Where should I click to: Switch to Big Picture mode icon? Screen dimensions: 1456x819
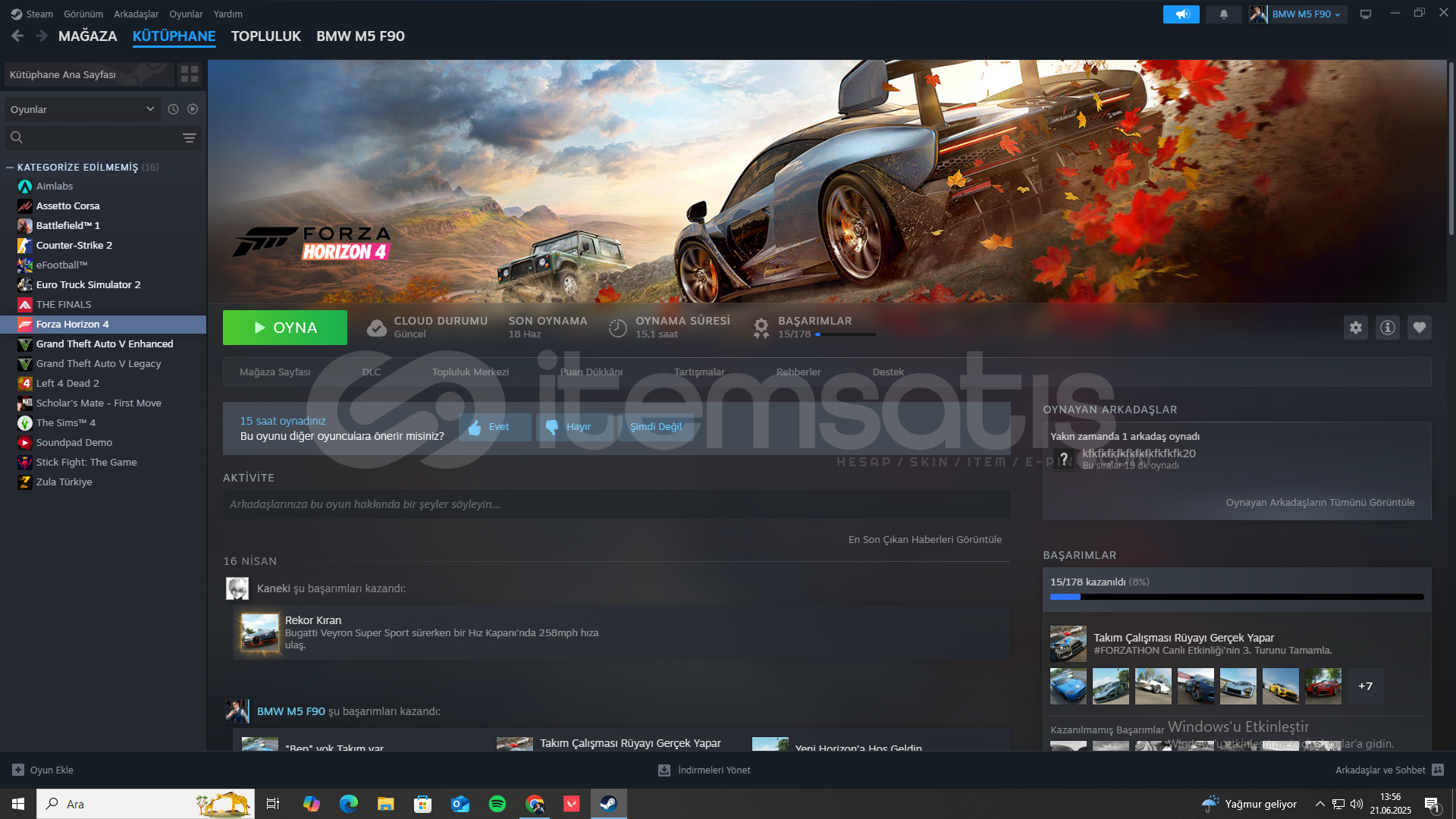click(x=1366, y=14)
